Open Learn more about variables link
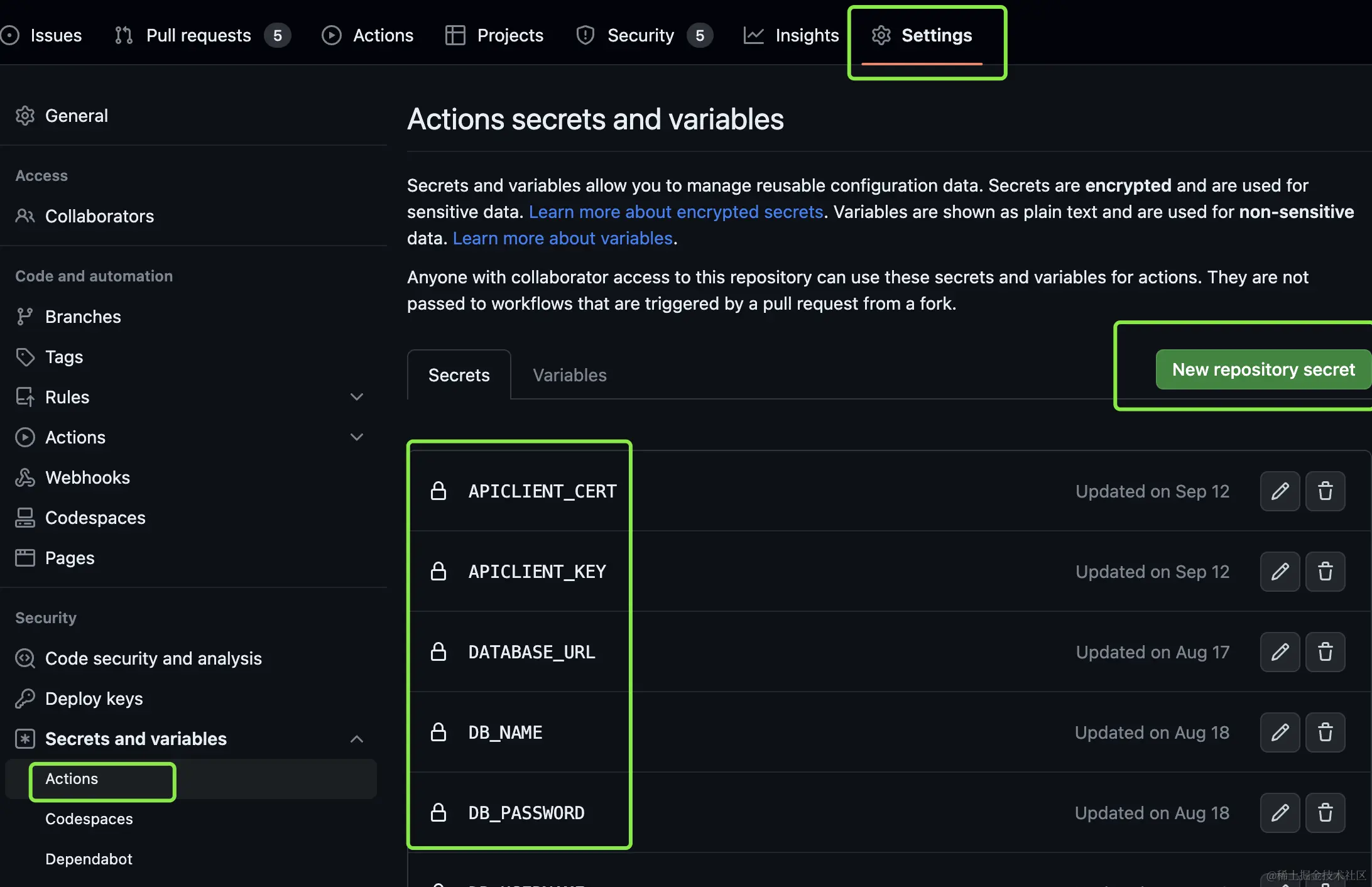Image resolution: width=1372 pixels, height=887 pixels. click(x=562, y=238)
